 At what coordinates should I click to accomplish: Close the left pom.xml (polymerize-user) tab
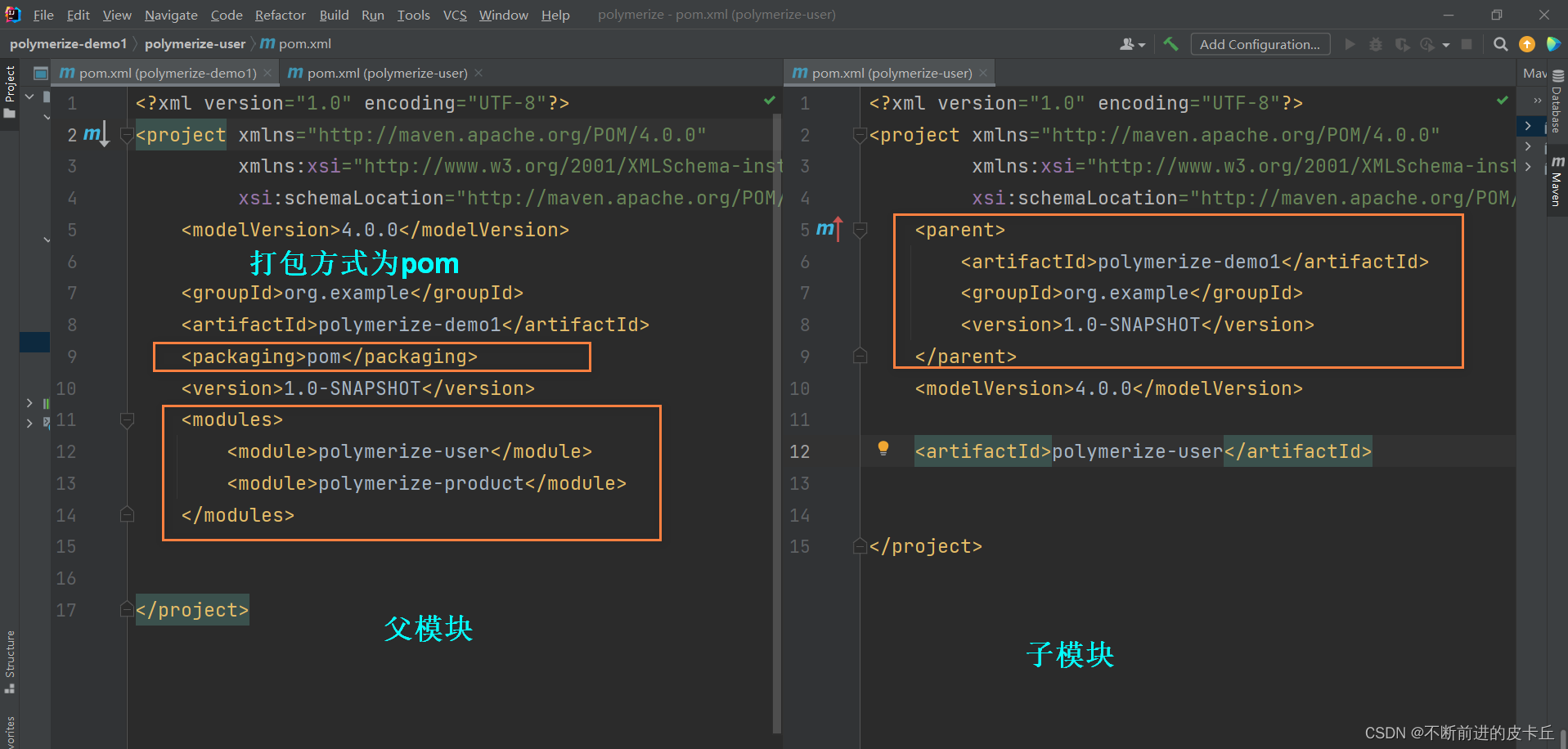coord(478,73)
